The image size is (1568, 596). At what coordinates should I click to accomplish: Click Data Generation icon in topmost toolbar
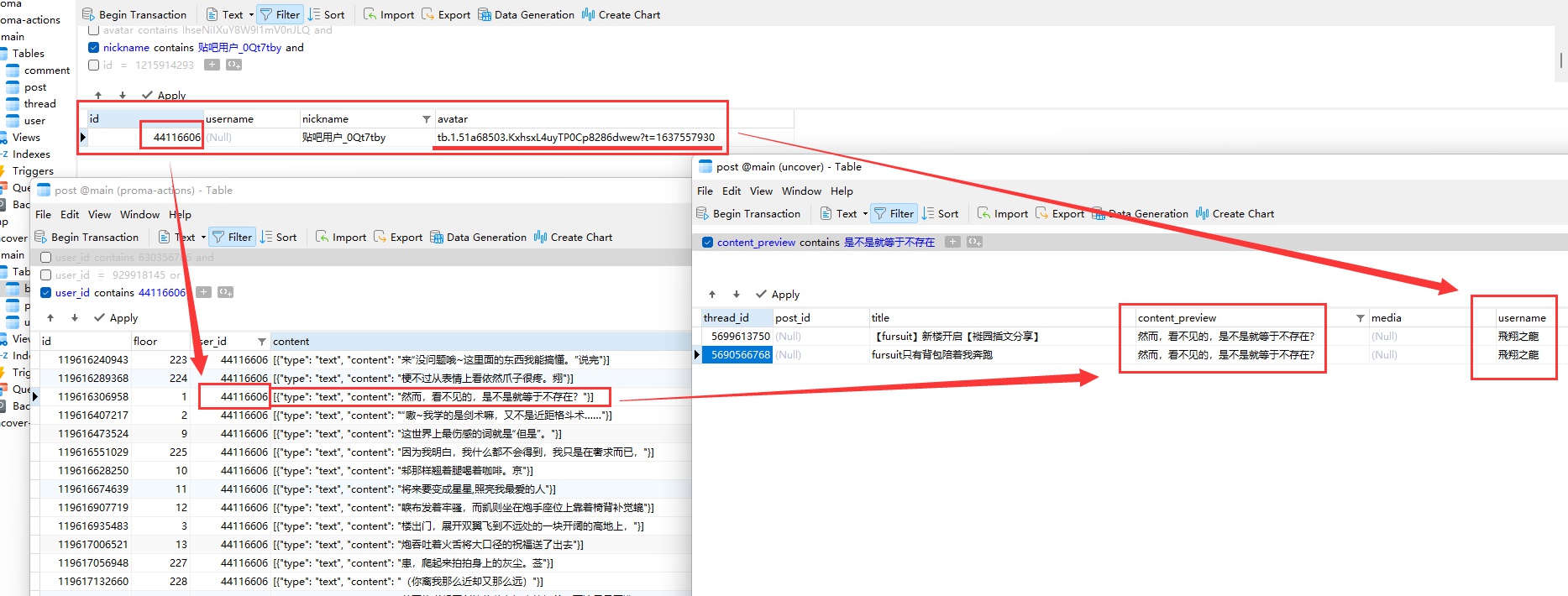(x=485, y=15)
